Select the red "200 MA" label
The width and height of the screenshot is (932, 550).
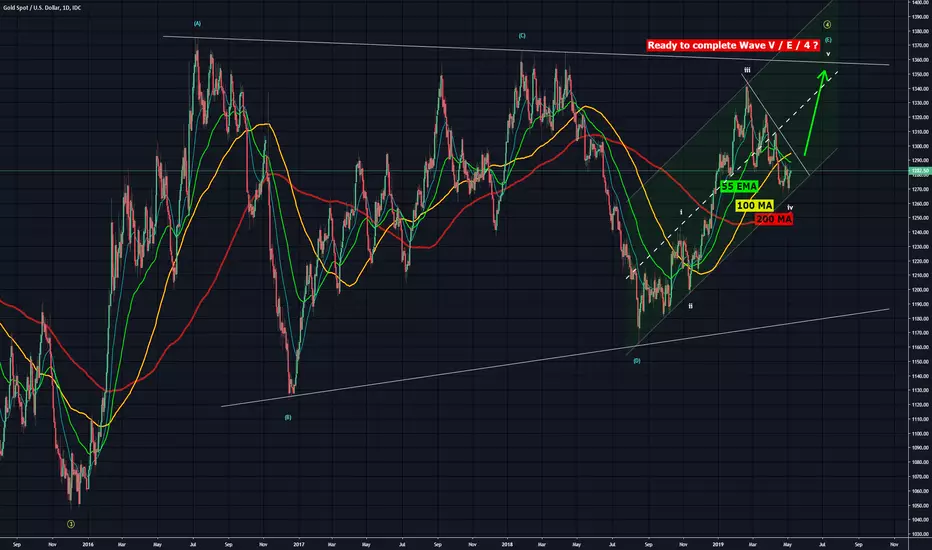coord(774,219)
